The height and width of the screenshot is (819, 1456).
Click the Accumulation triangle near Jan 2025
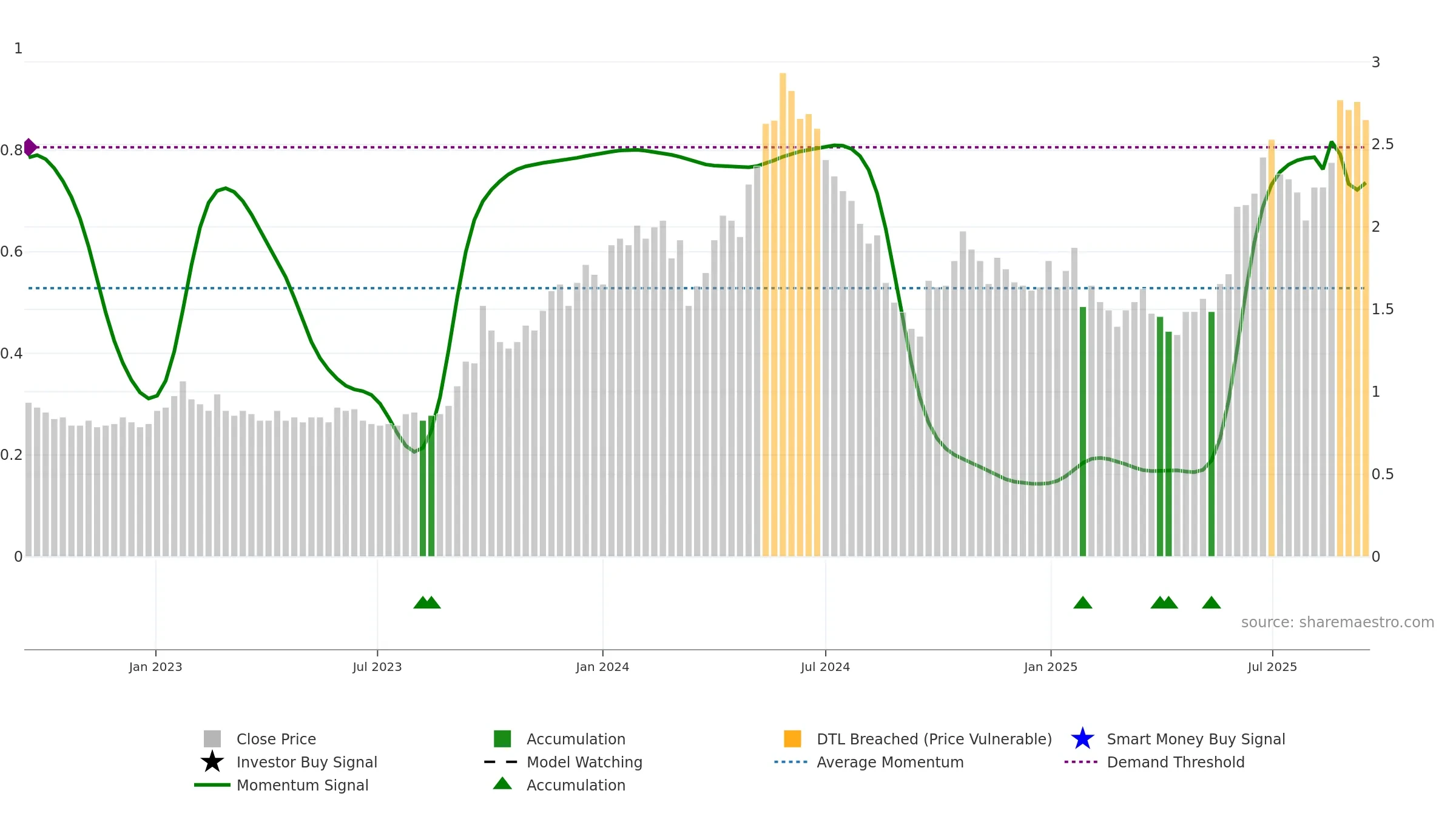[1083, 602]
